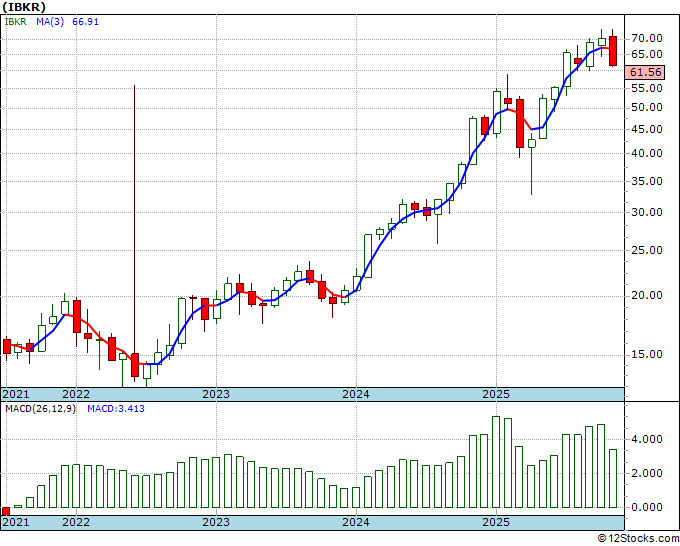This screenshot has width=680, height=546.
Task: Click 2024 on the price chart timeline
Action: tap(356, 395)
